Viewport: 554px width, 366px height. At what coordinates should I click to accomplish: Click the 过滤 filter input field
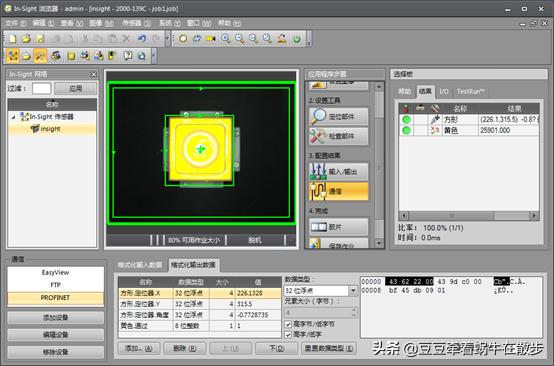click(42, 88)
